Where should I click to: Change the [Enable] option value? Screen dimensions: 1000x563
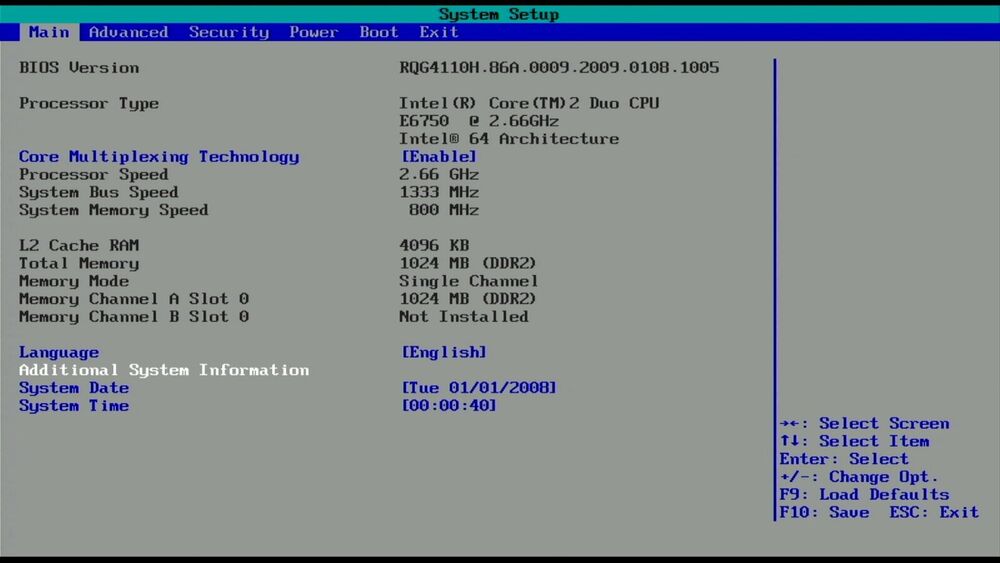pos(439,157)
